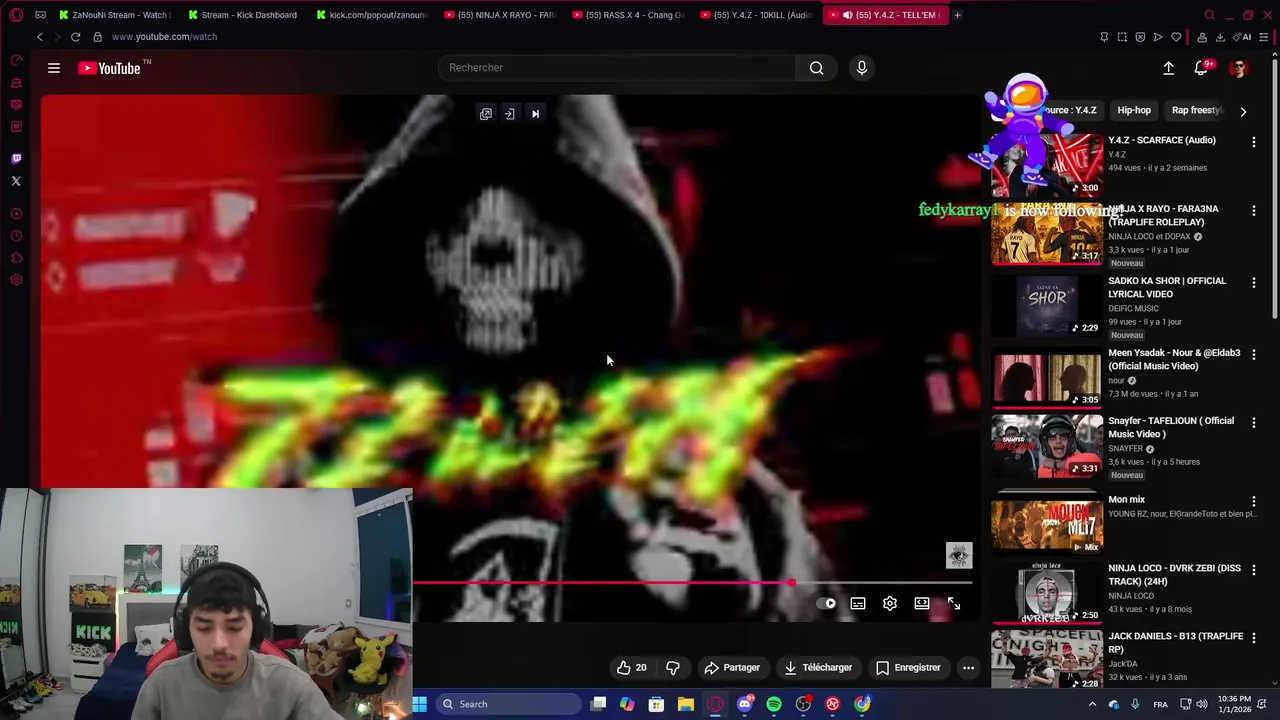Open the Mon mix playlist title
Screen dimensions: 1280x720
click(x=1126, y=499)
